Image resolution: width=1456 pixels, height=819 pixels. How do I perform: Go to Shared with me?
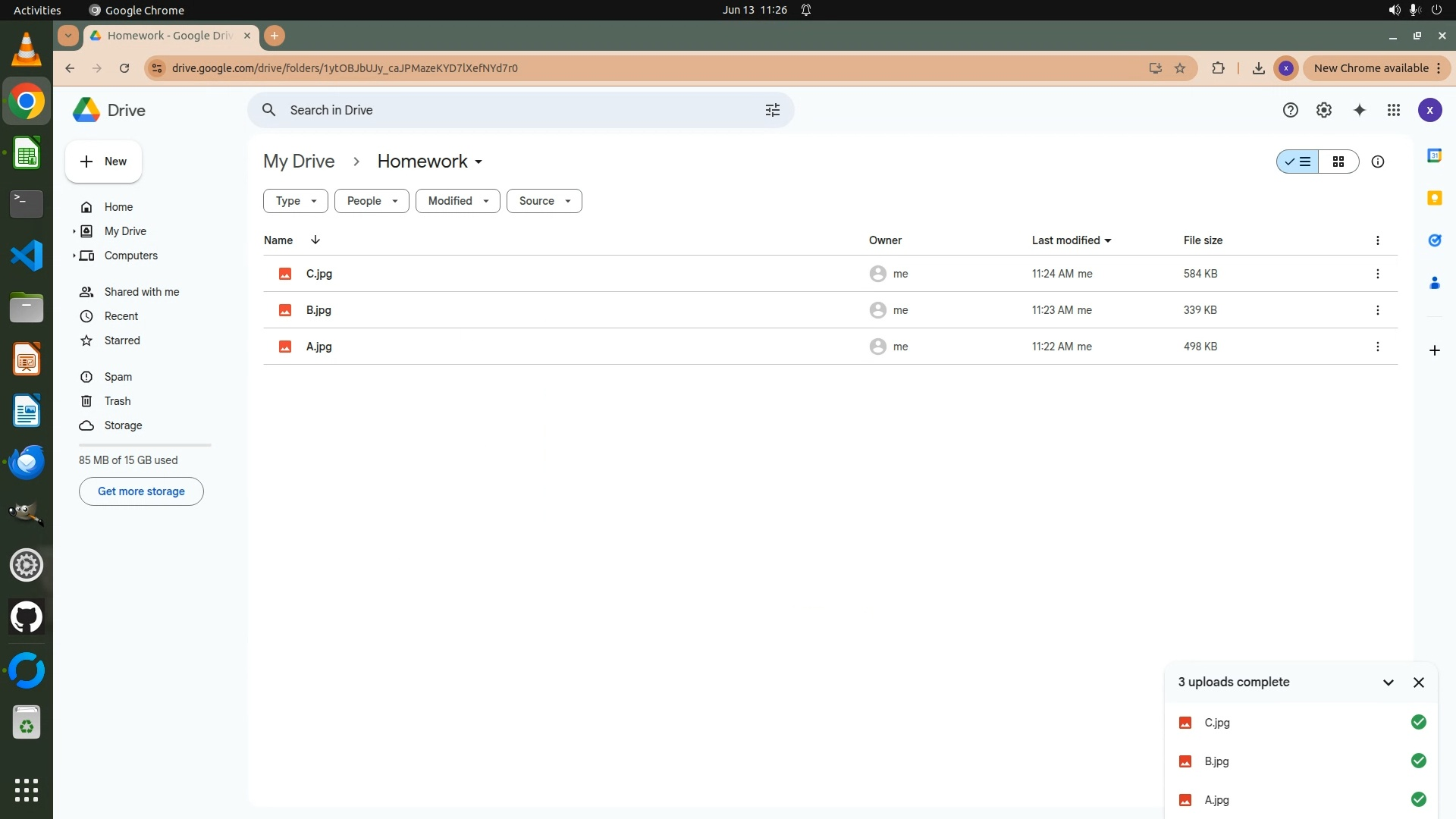coord(142,292)
